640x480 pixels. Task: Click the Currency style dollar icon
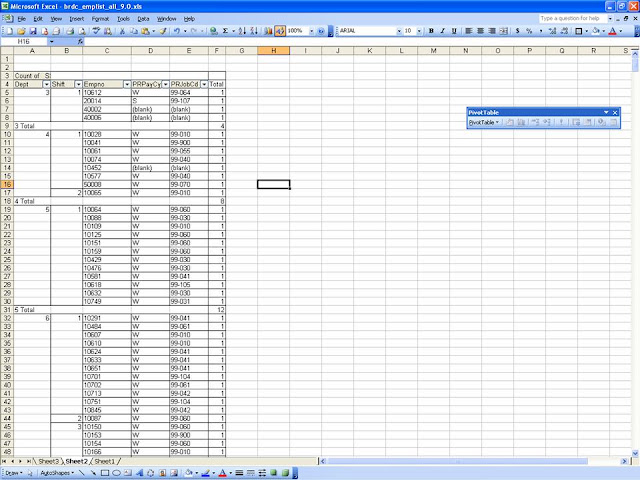518,31
